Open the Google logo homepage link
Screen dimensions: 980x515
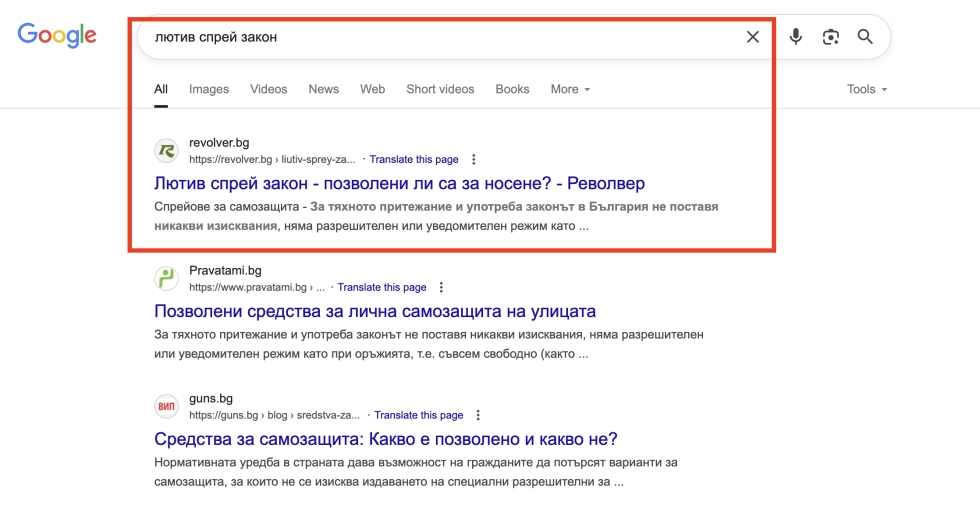[x=57, y=36]
